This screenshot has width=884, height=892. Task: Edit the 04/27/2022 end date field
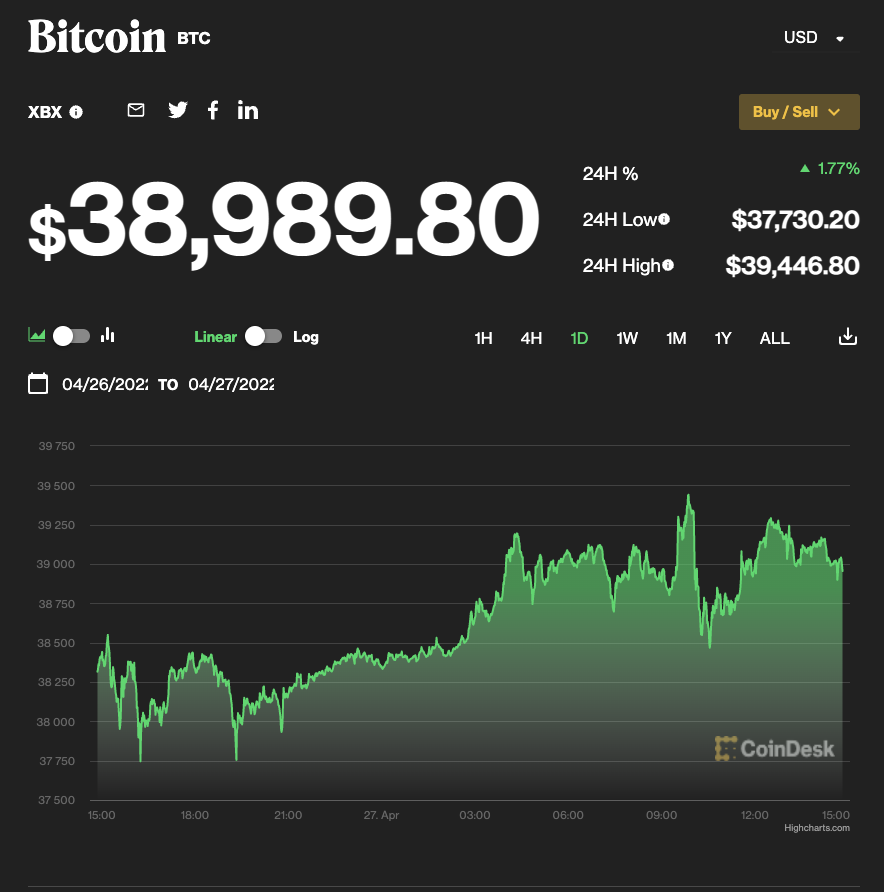click(231, 384)
